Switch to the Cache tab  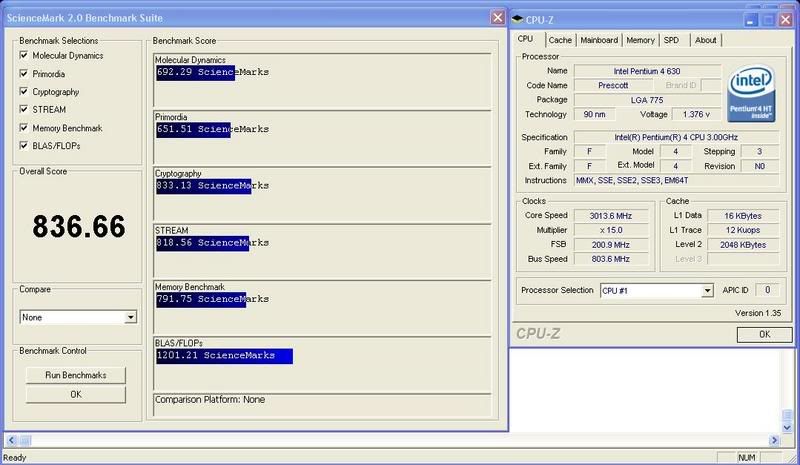(x=560, y=40)
